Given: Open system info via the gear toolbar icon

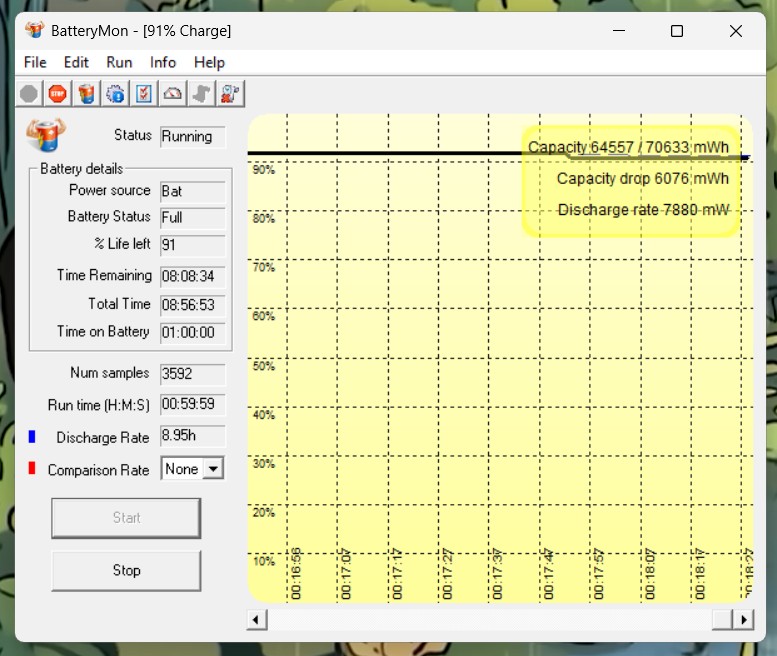Looking at the screenshot, I should 115,93.
